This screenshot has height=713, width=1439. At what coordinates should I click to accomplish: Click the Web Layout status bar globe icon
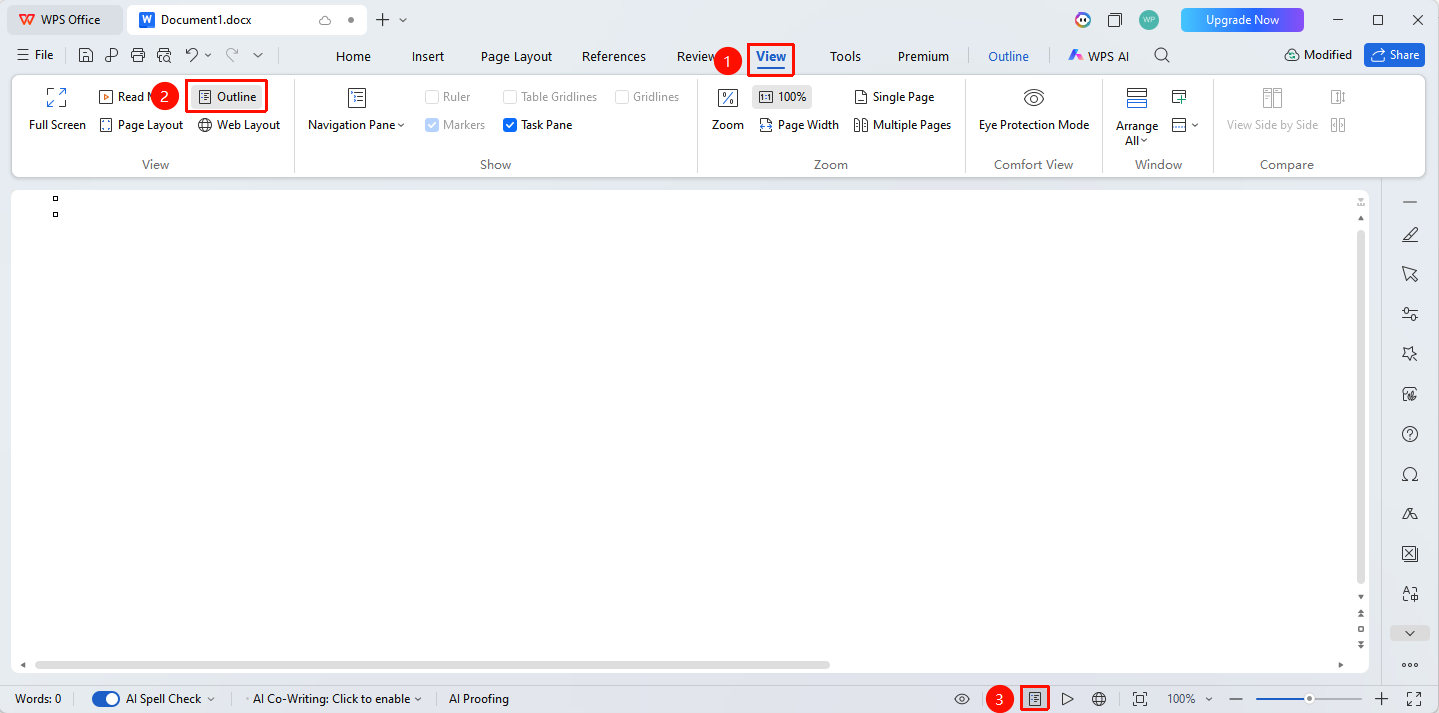1099,699
